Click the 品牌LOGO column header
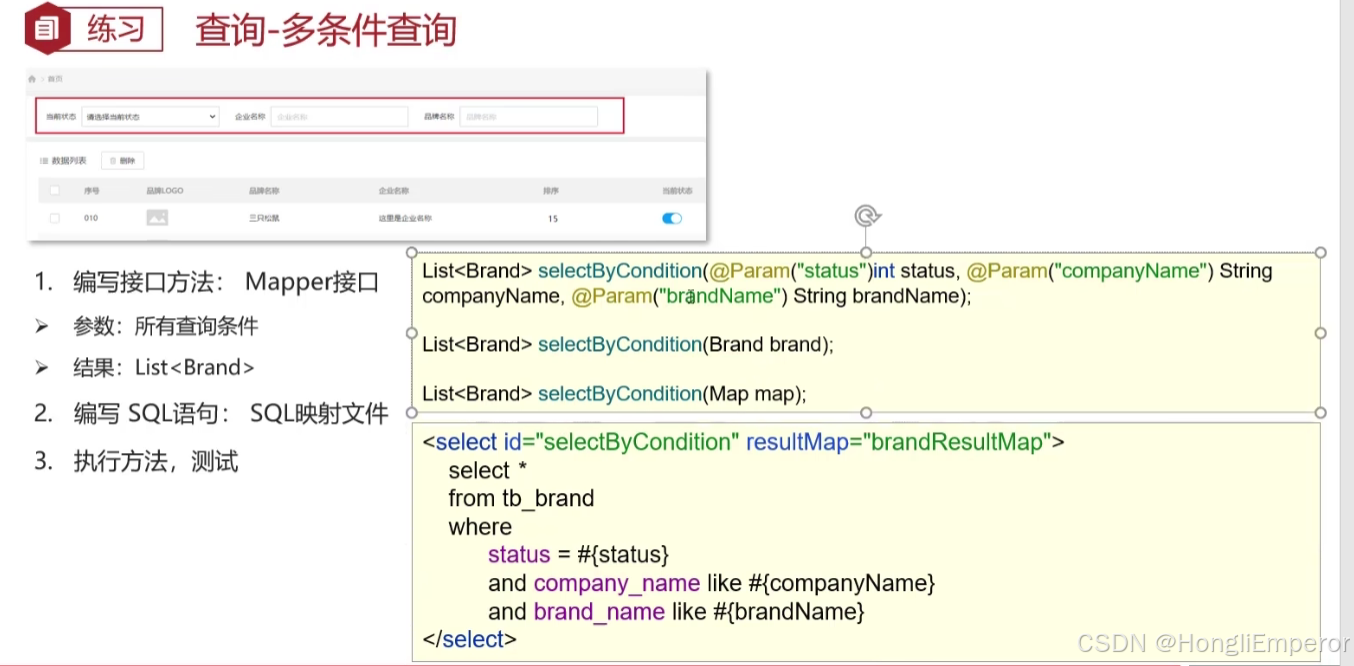 point(165,190)
